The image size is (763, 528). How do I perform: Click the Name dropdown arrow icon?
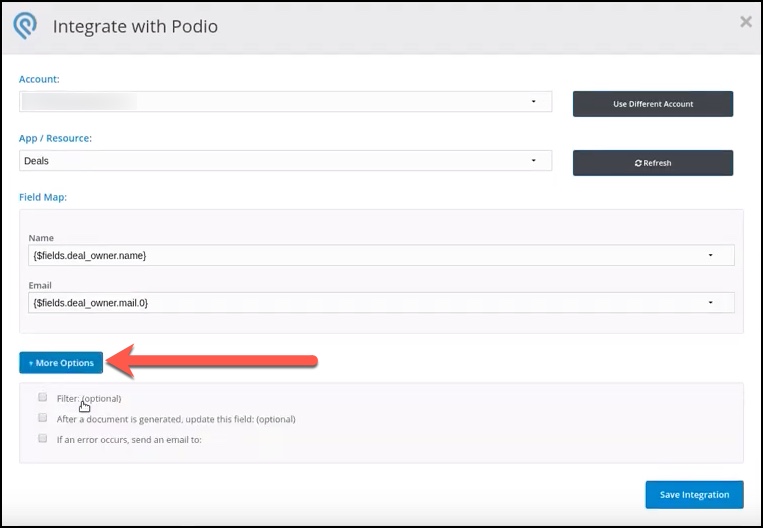pyautogui.click(x=710, y=255)
